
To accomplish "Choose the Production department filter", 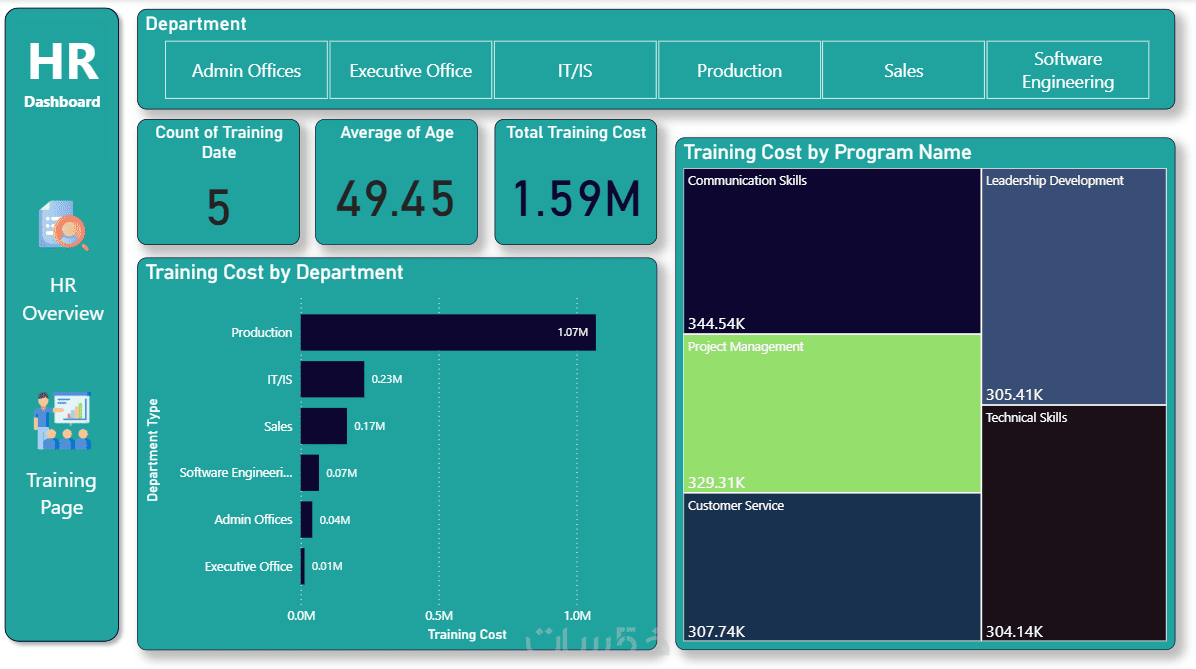I will (739, 70).
